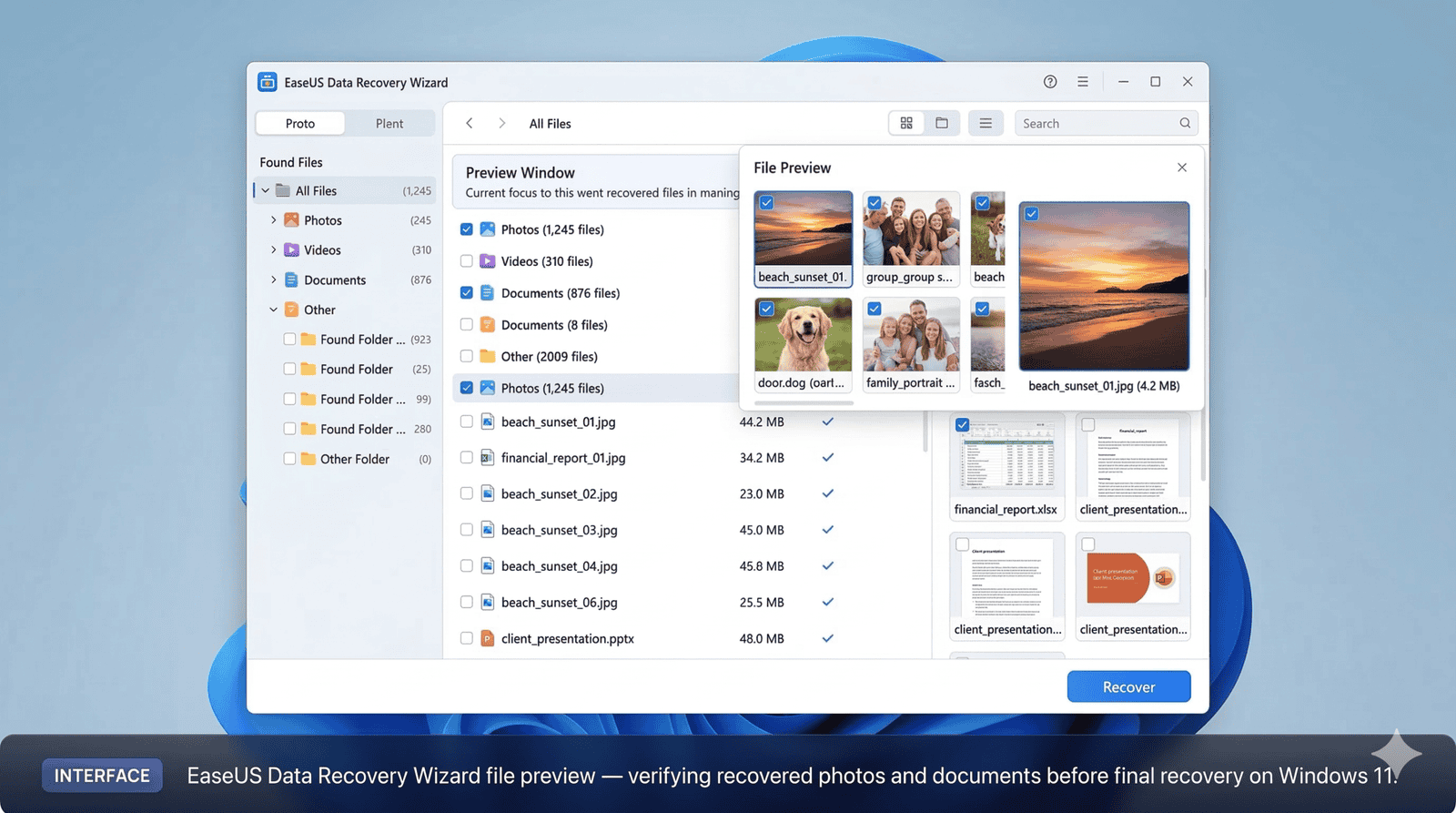The height and width of the screenshot is (813, 1456).
Task: Select the group_group thumbnail
Action: coord(911,239)
